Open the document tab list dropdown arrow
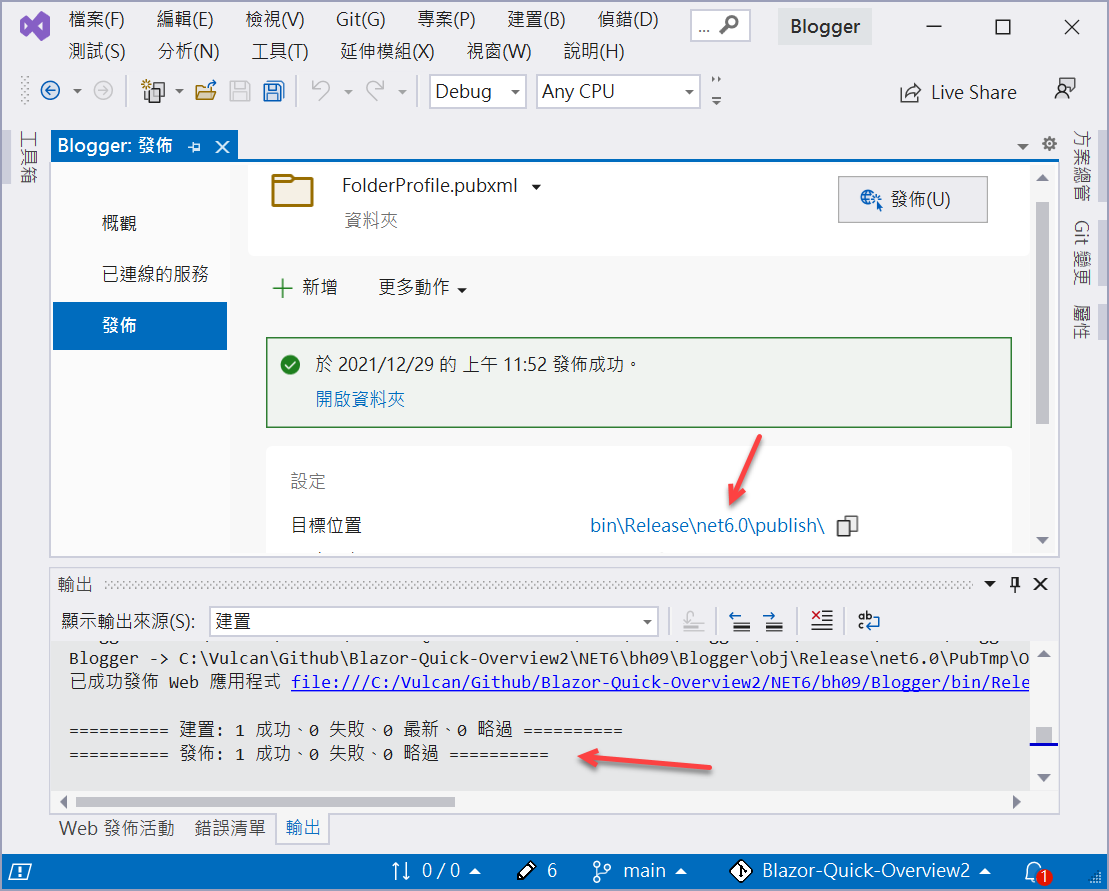The image size is (1109, 891). [x=1023, y=146]
